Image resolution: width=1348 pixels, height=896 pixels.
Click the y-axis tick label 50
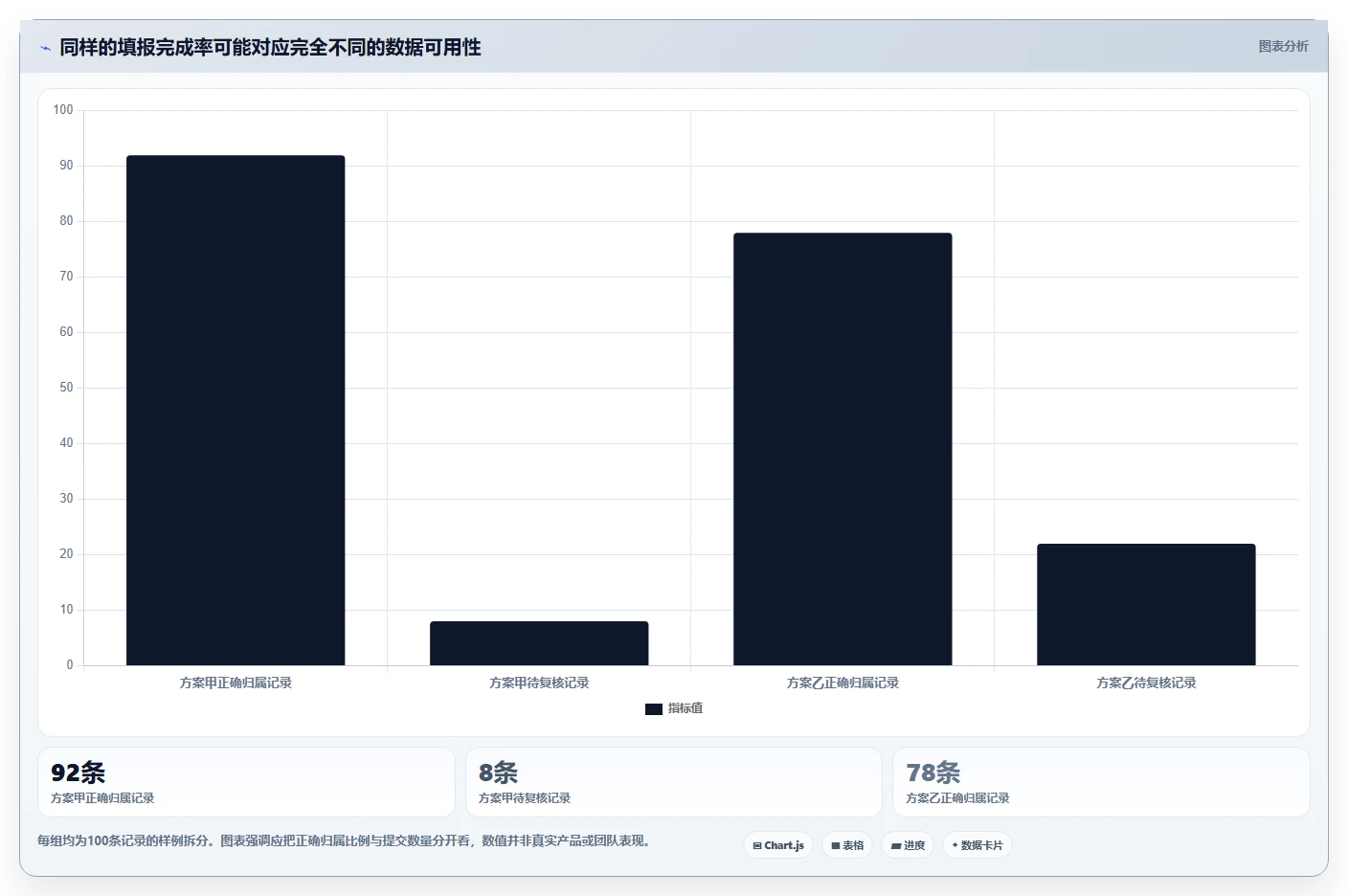click(x=66, y=388)
